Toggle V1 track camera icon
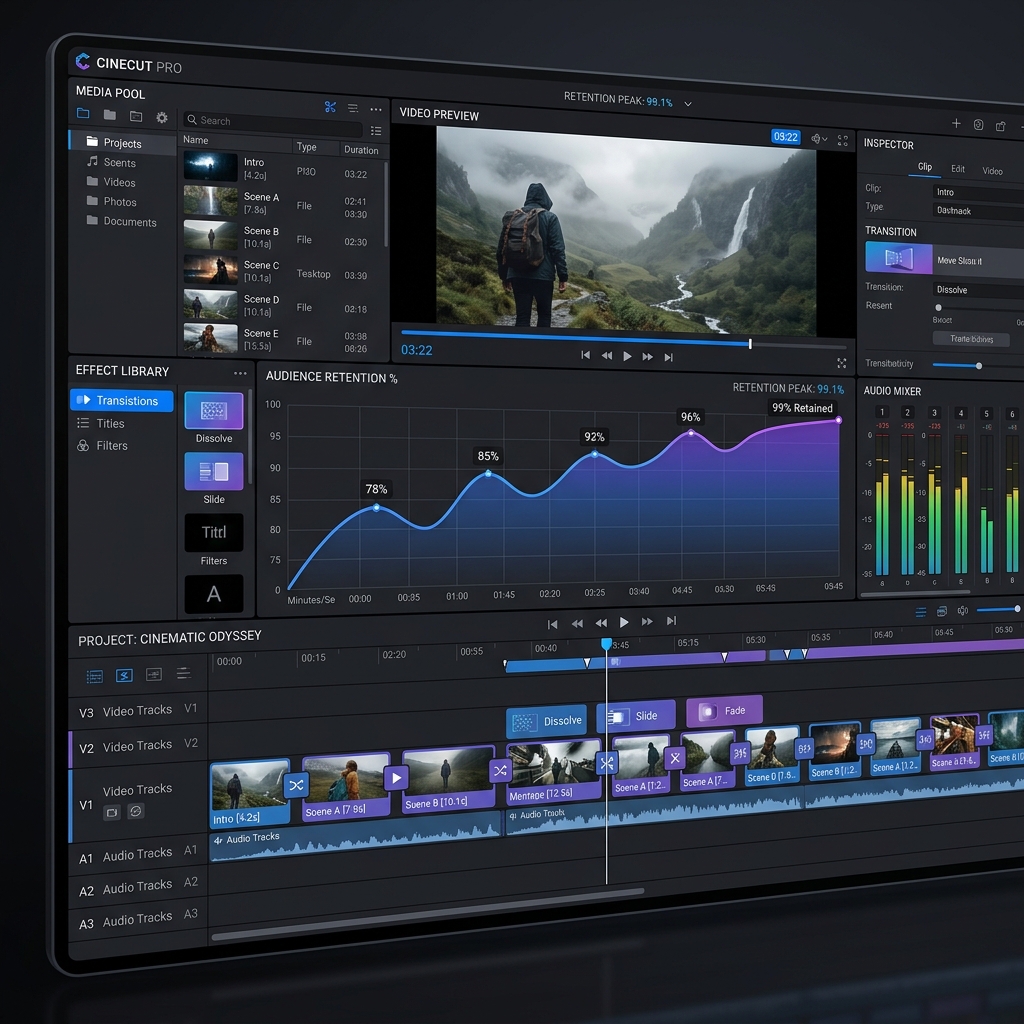This screenshot has width=1024, height=1024. (x=112, y=812)
